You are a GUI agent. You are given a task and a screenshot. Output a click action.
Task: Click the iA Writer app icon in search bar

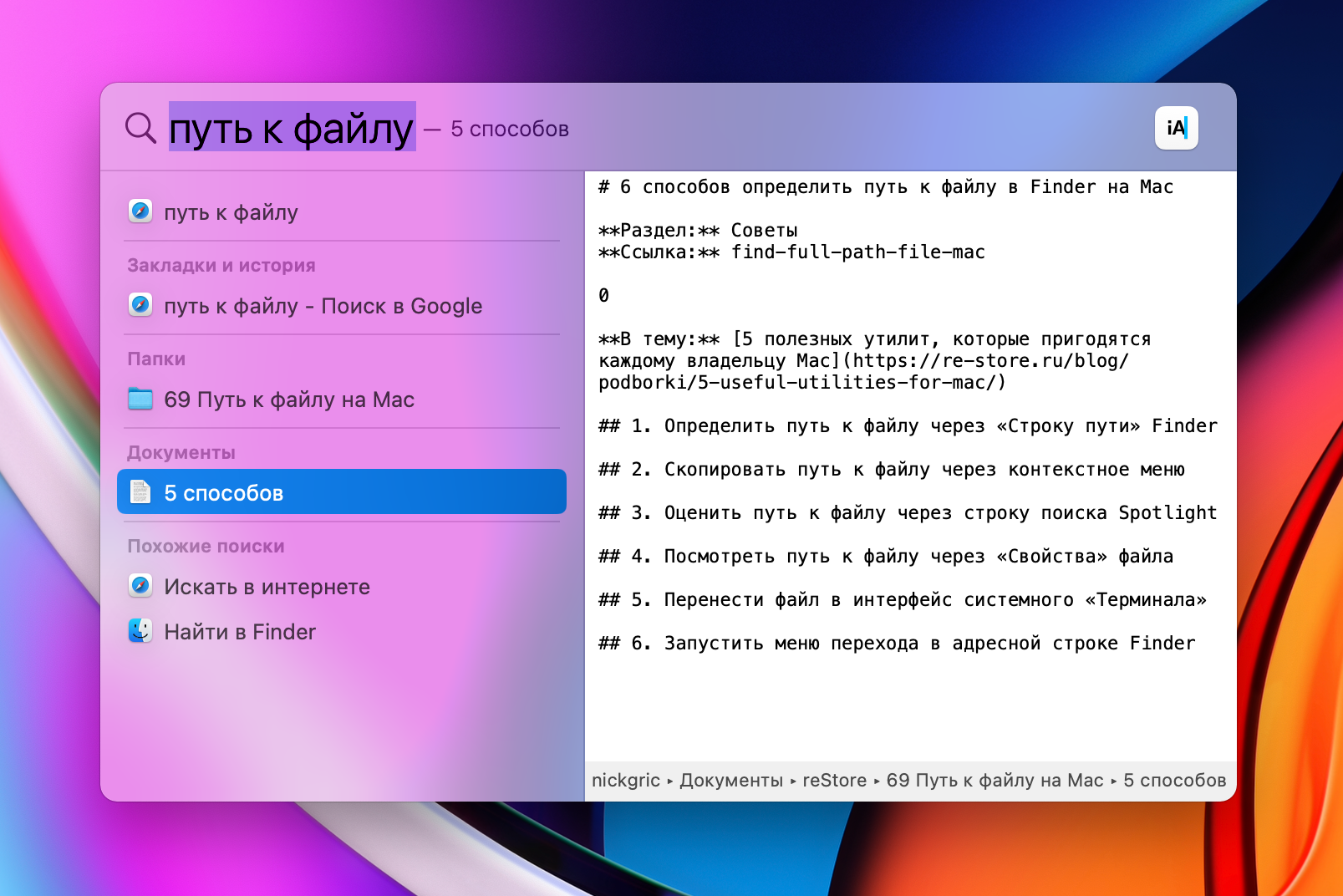(1176, 128)
